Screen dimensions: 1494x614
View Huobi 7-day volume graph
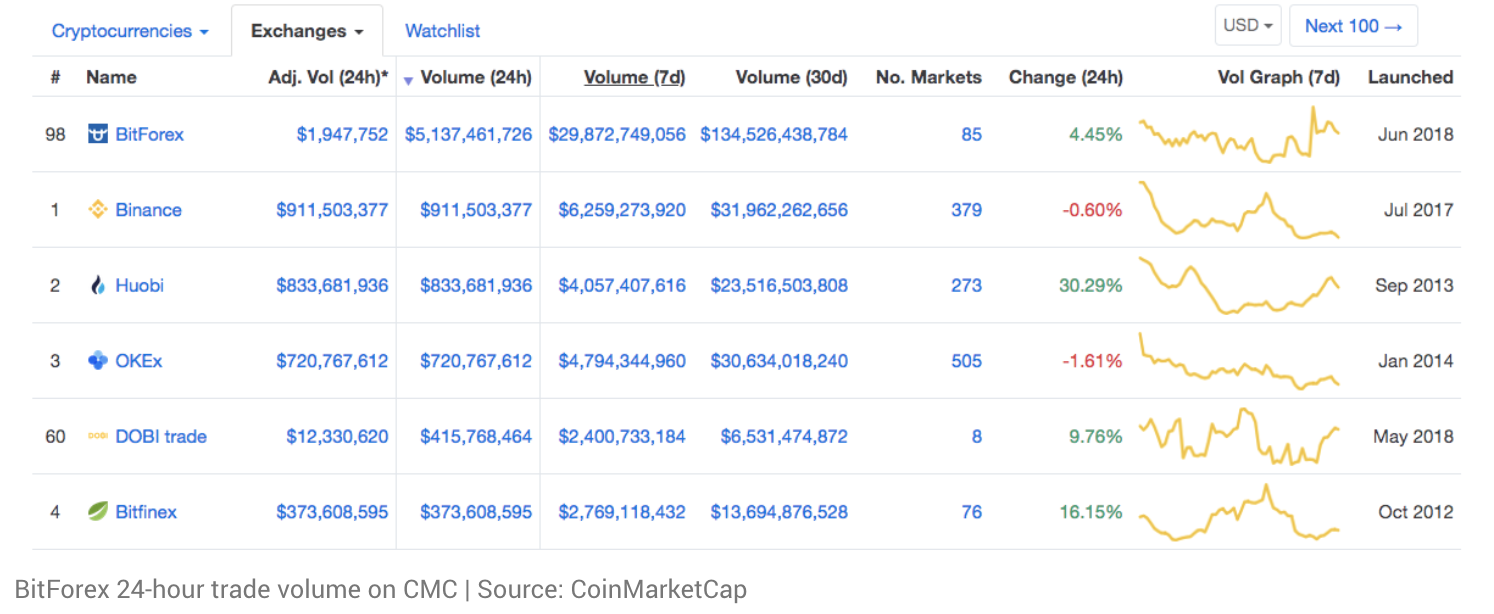tap(1240, 286)
